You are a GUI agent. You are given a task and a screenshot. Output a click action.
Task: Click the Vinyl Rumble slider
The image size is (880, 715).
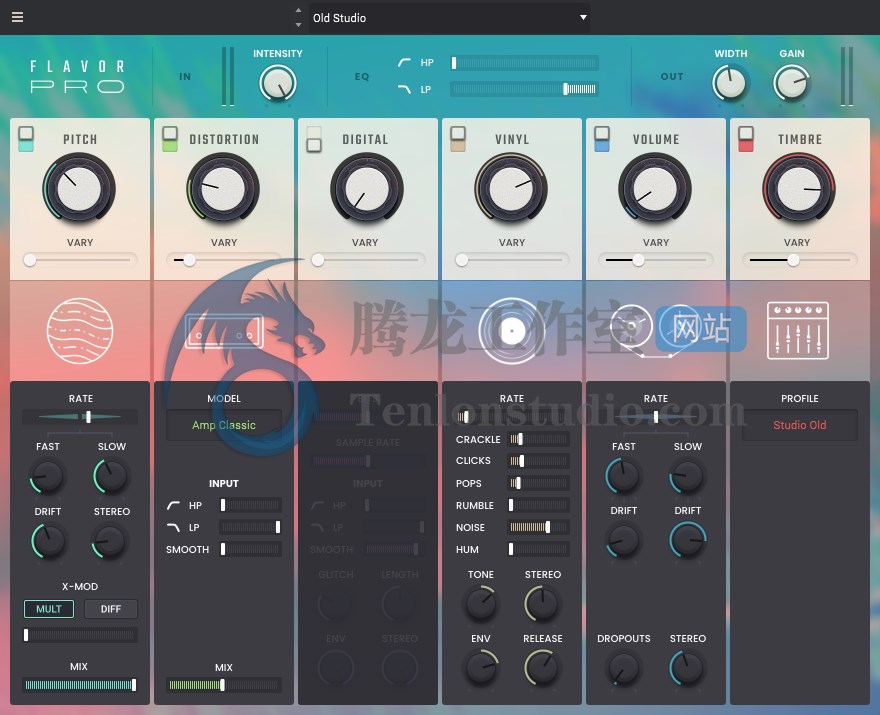coord(539,505)
